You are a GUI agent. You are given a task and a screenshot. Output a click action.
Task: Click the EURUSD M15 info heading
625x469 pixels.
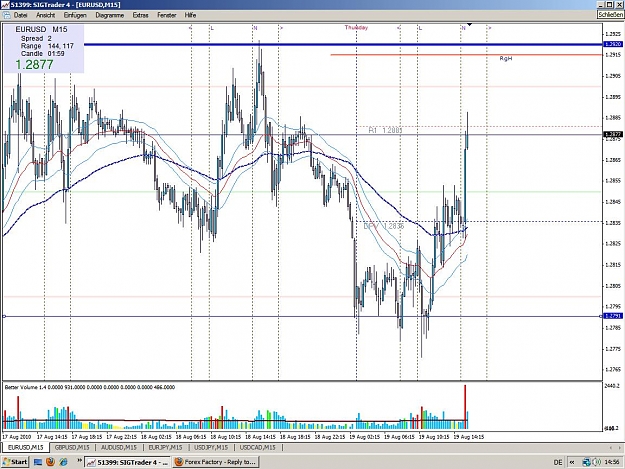click(41, 29)
